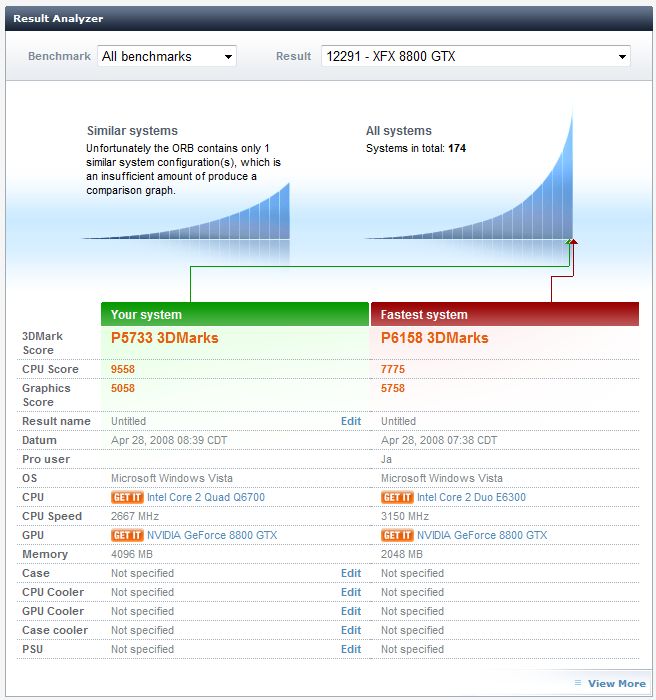The width and height of the screenshot is (656, 700).
Task: Open Intel Core 2 Quad Q6700 link
Action: coord(206,497)
